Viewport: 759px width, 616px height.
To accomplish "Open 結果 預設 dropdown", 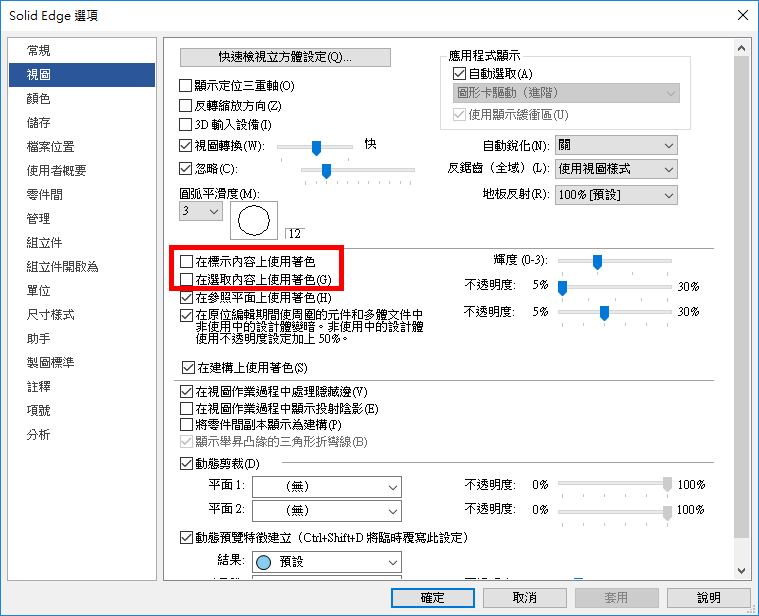I will [x=327, y=562].
